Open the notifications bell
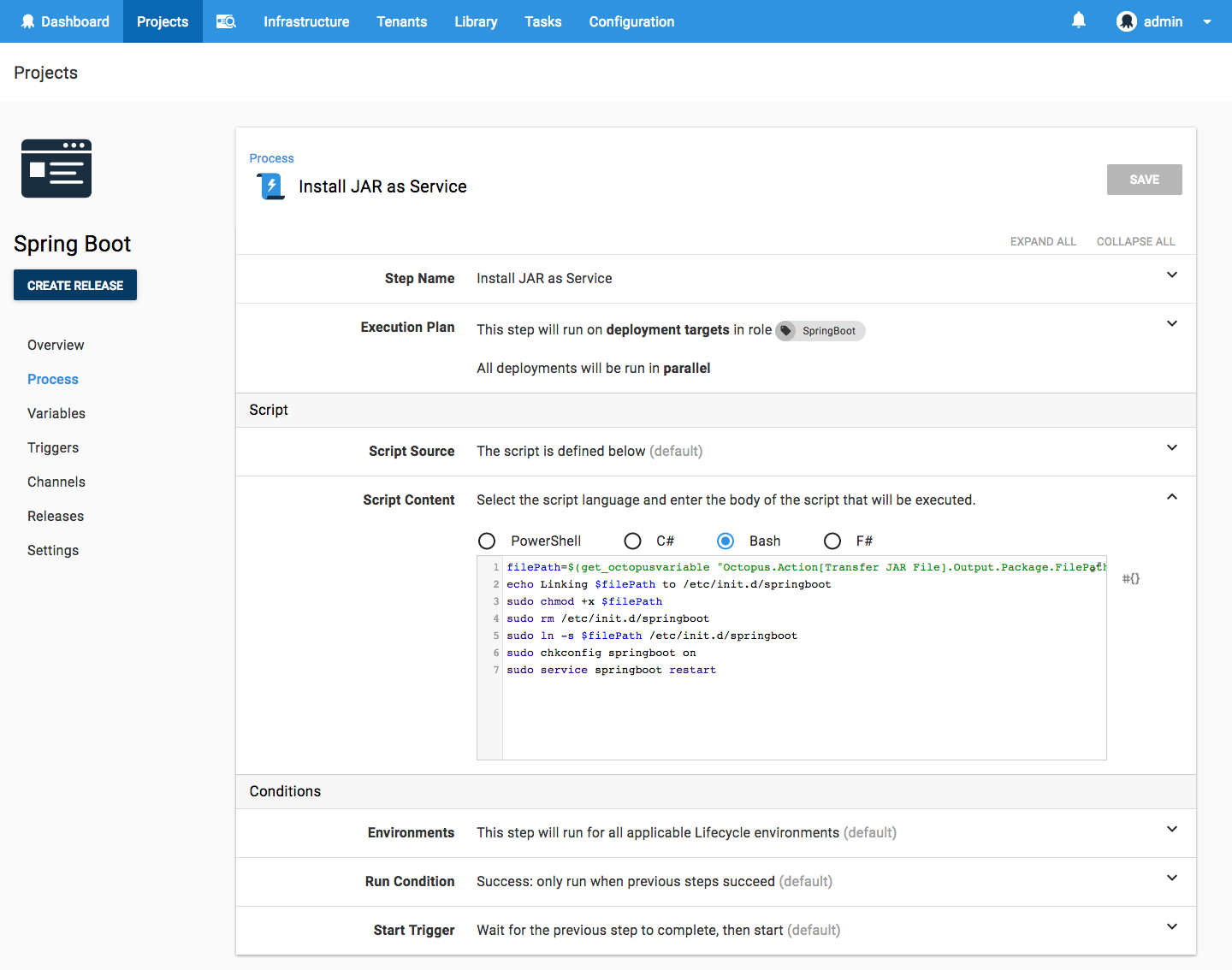 point(1078,19)
